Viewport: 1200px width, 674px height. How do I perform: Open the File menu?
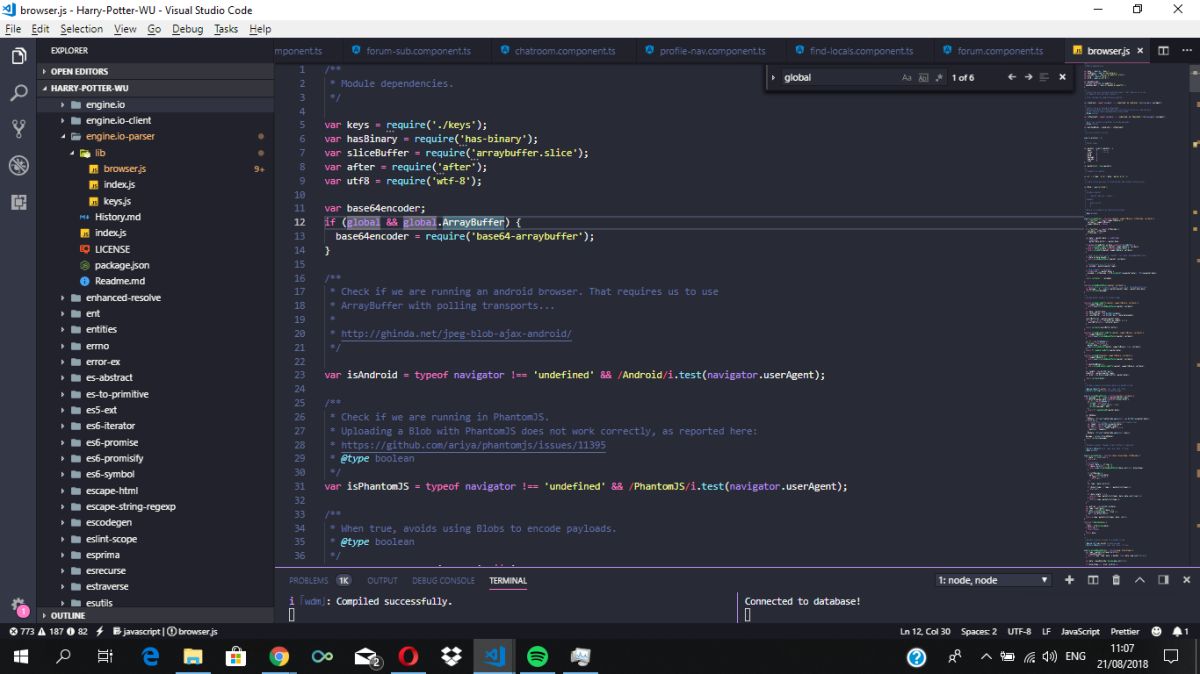pyautogui.click(x=13, y=29)
